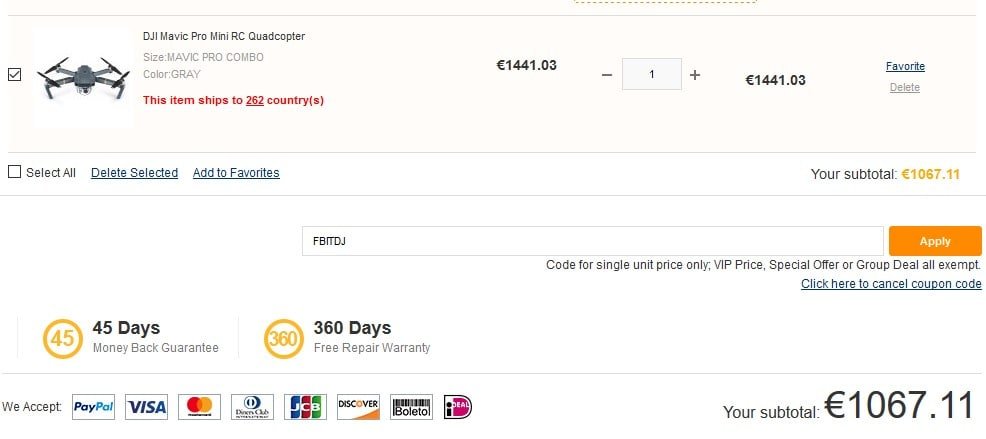Click the iDEAL payment icon
Viewport: 986px width, 439px height.
tap(458, 407)
